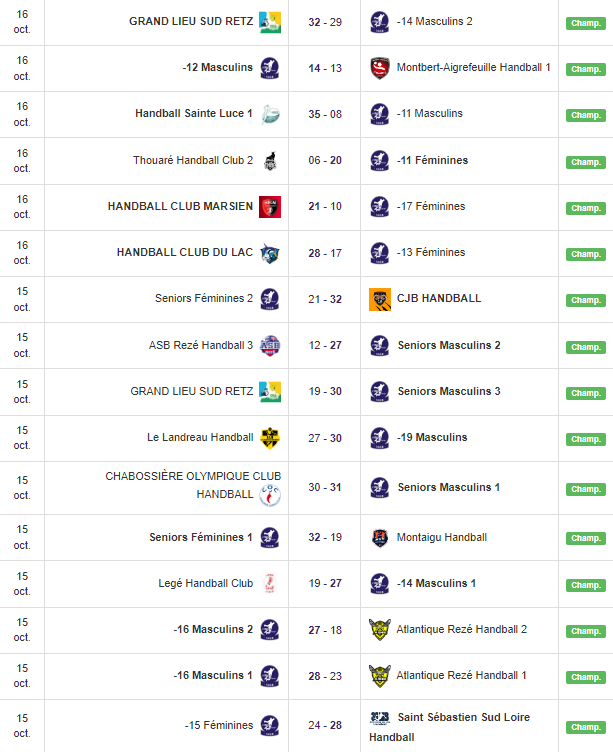Screen dimensions: 613x752
Task: Click Champ. badge for Seniors Féminines 2 match
Action: tap(585, 300)
